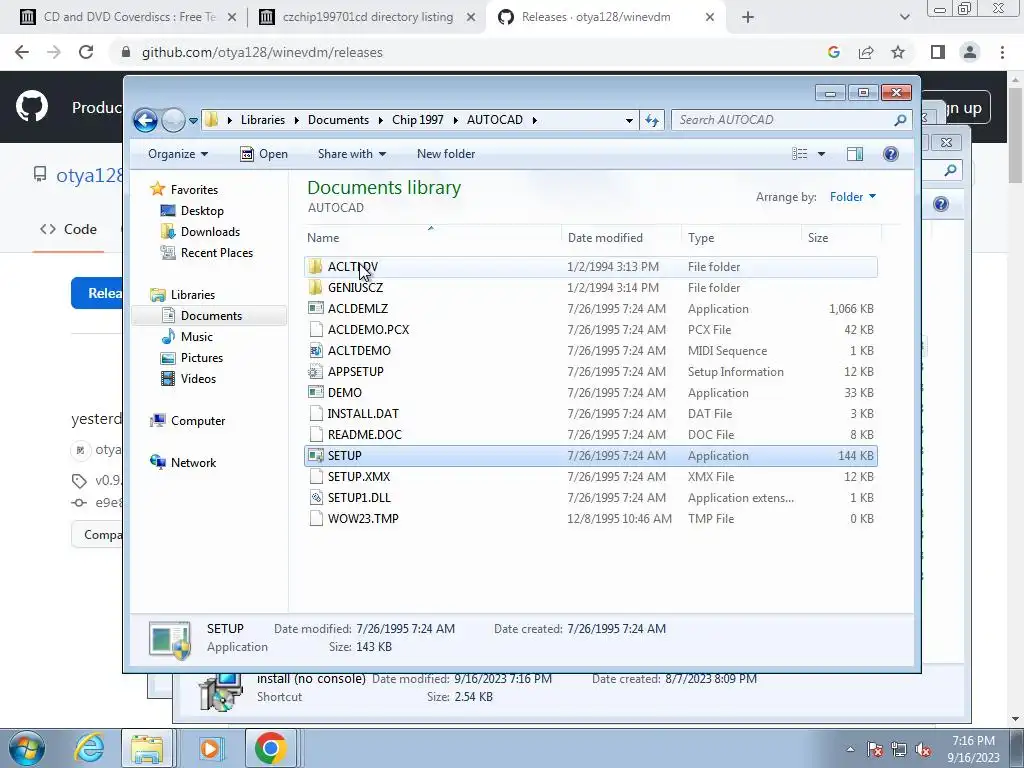
Task: Click the Explorer forward arrow button
Action: pos(173,120)
